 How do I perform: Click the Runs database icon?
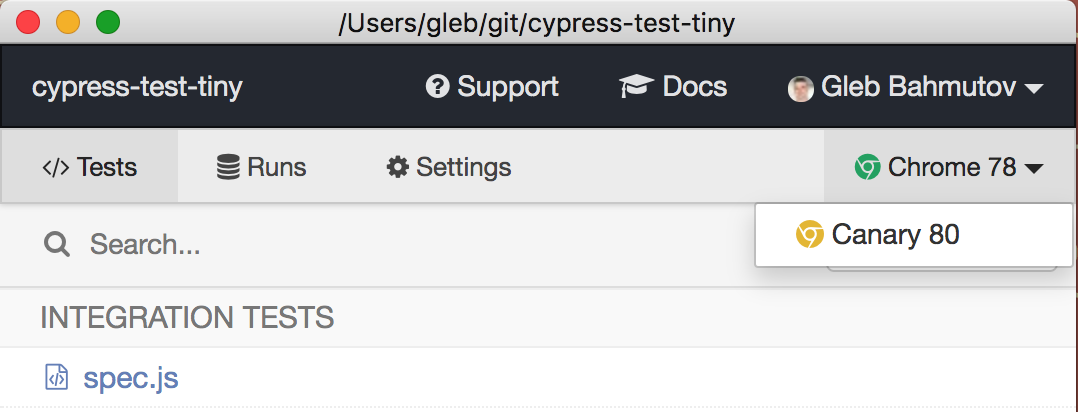click(229, 167)
